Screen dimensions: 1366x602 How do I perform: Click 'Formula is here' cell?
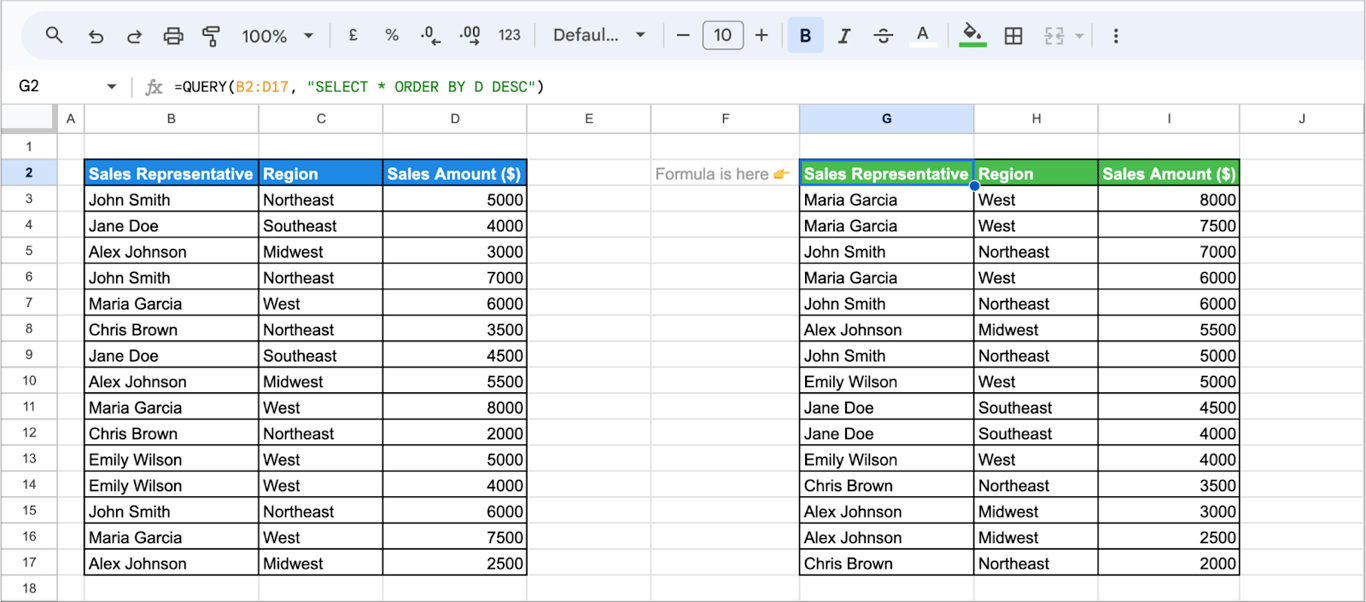click(725, 173)
